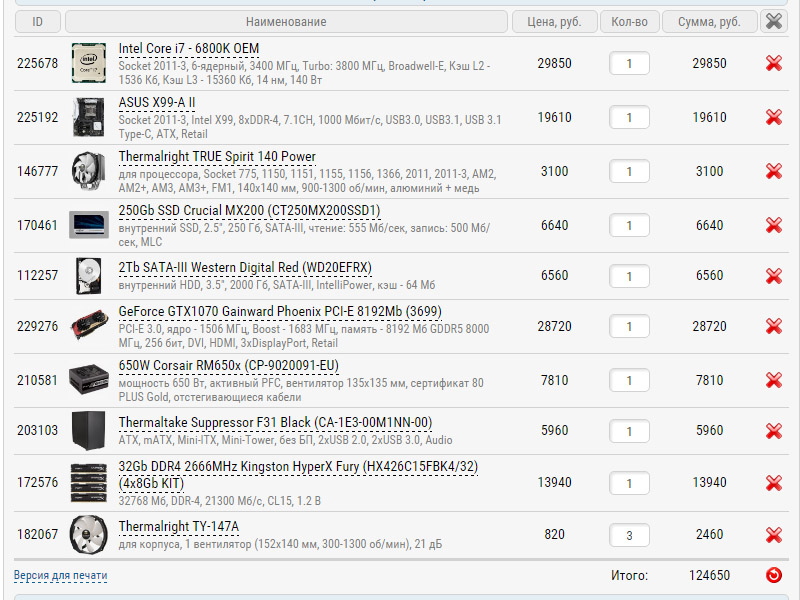Screen dimensions: 800x600
Task: Open Thermalright TRUE Spirit 140 Power link
Action: pos(217,157)
